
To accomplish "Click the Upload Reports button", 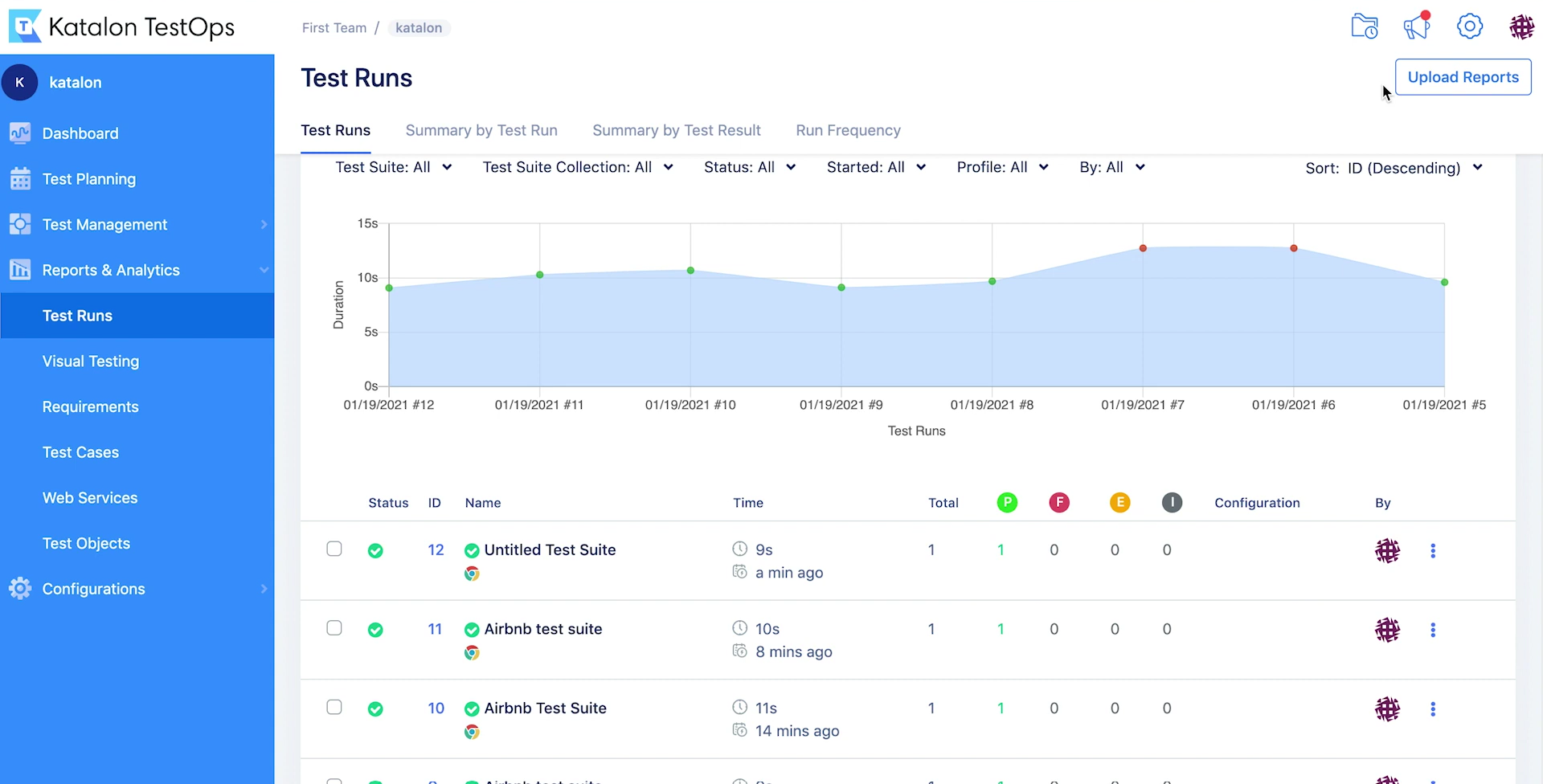I will pyautogui.click(x=1463, y=77).
